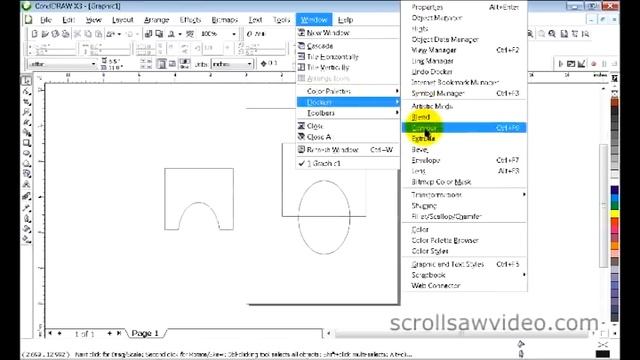Choose Refresh Window from Window menu

click(348, 150)
